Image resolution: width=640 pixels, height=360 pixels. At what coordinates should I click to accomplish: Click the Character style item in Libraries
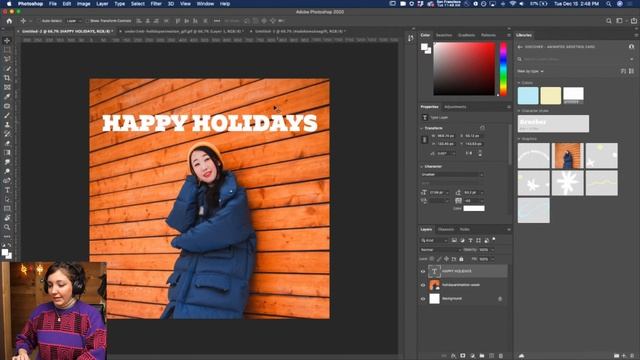[x=553, y=124]
